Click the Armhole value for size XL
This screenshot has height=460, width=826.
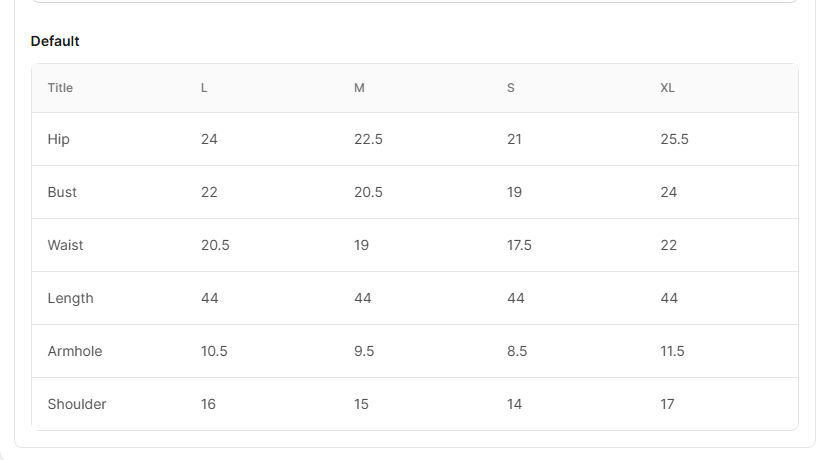[672, 351]
